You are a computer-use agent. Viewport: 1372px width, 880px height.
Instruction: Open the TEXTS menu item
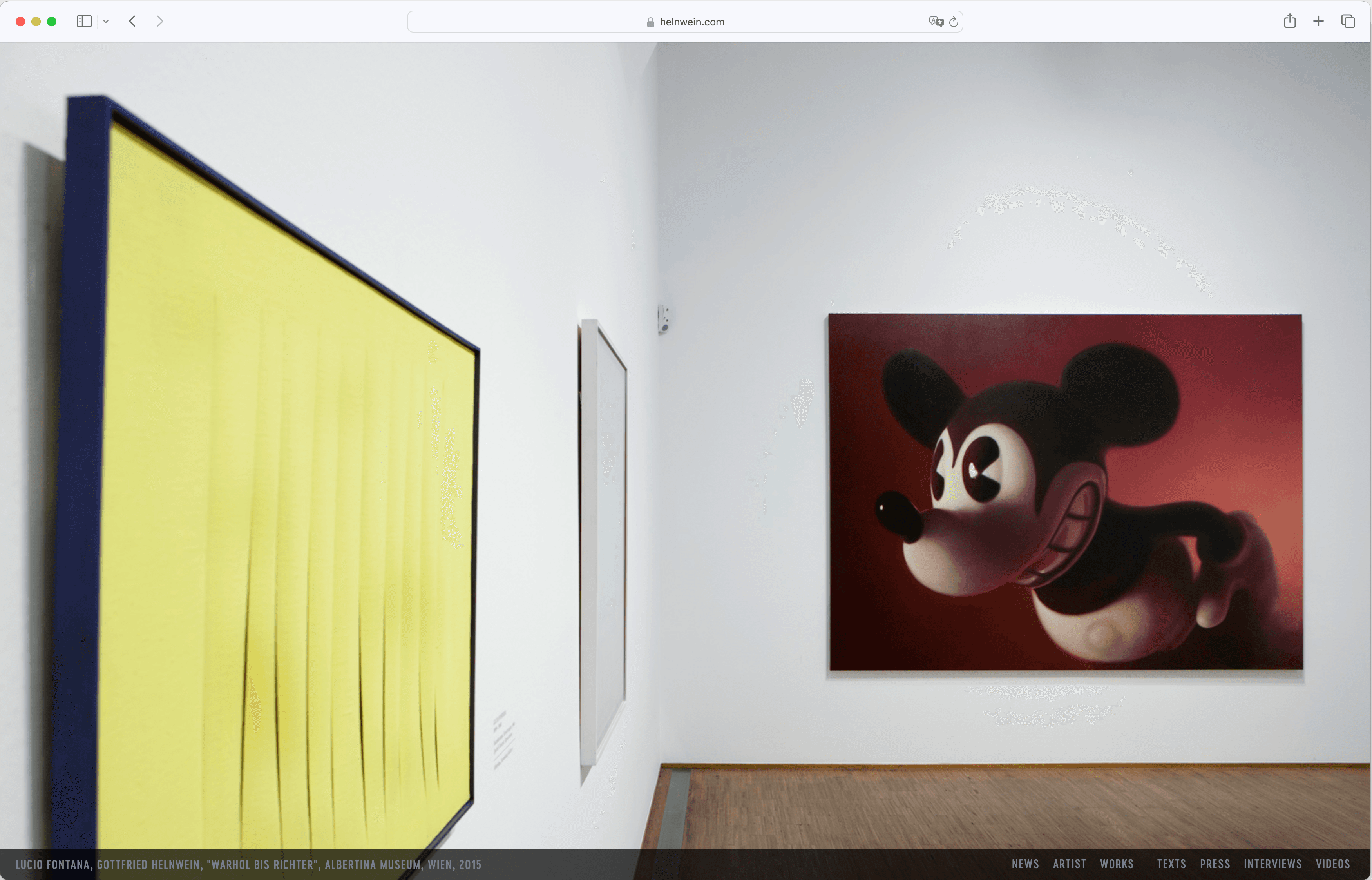[1171, 864]
